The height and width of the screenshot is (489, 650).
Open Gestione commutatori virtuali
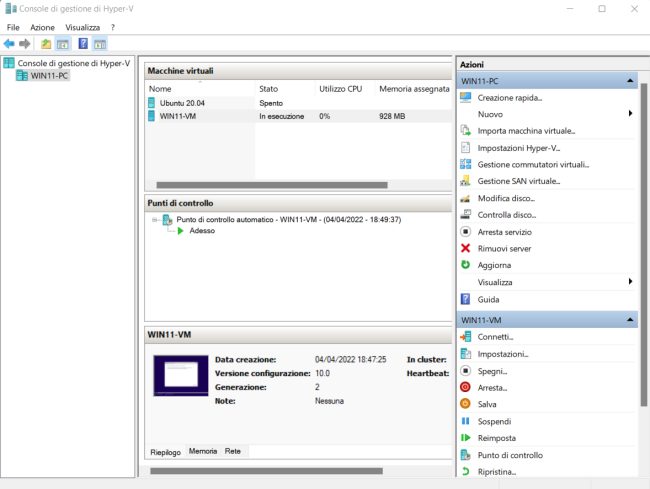point(533,164)
